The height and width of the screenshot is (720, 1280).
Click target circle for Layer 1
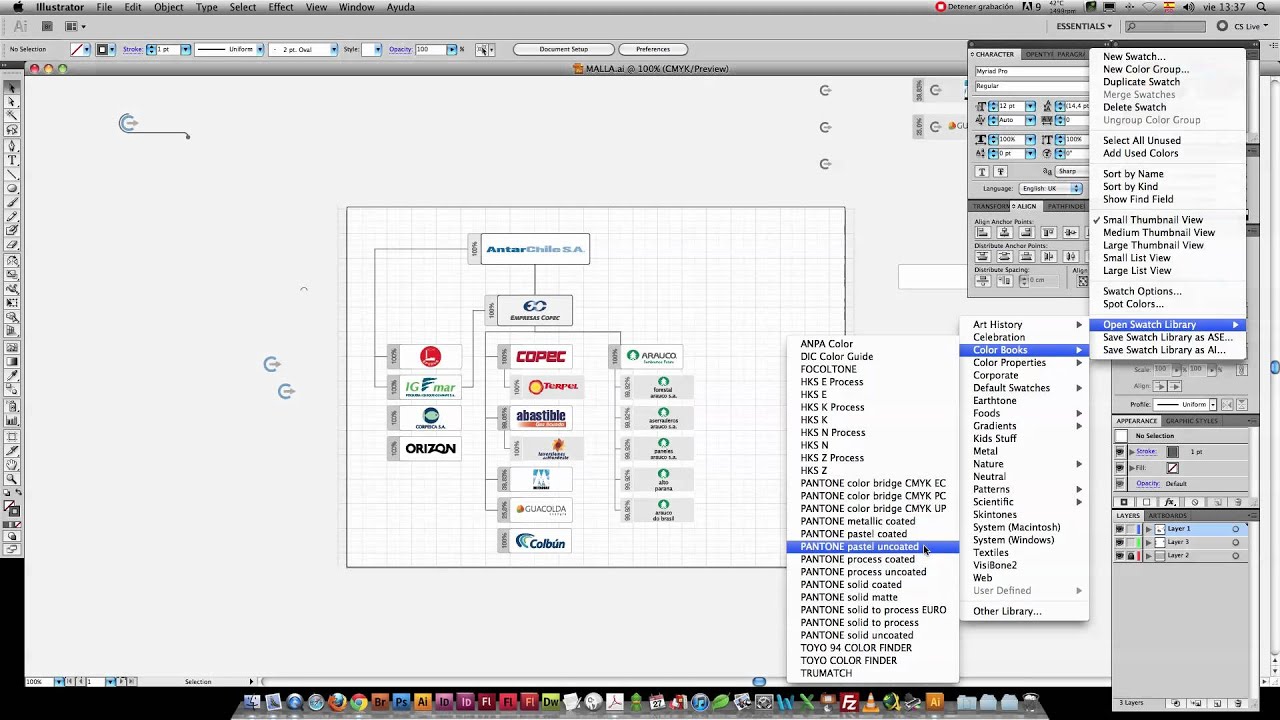1236,529
